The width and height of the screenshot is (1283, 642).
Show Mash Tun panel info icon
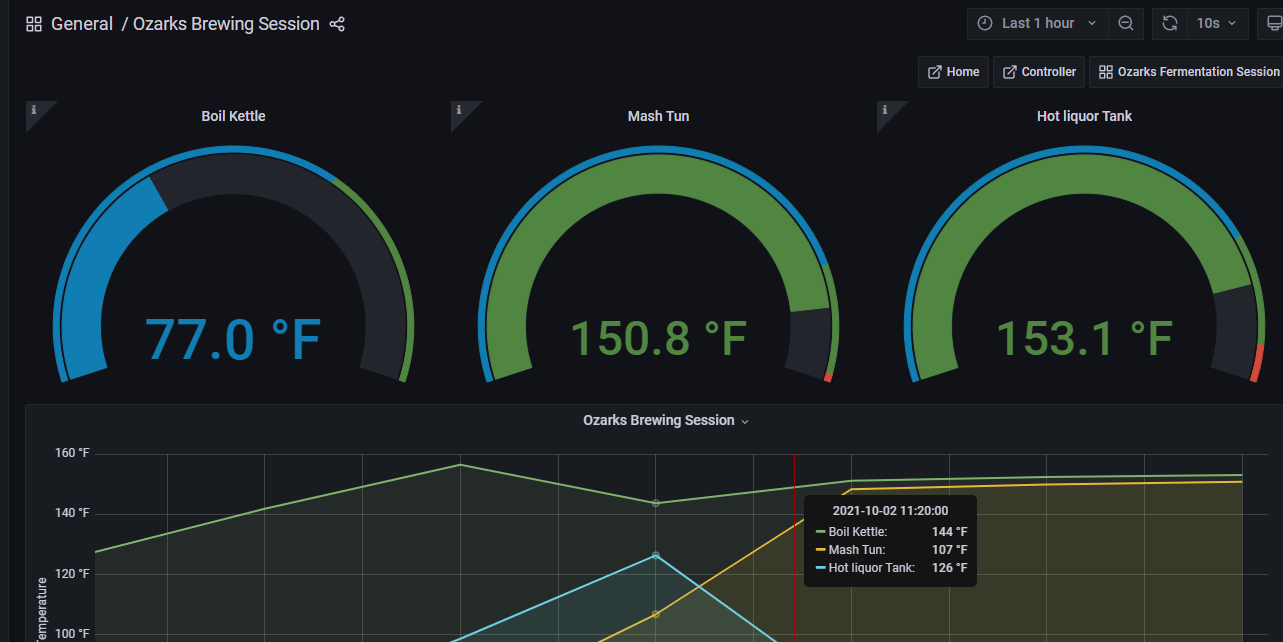coord(459,110)
